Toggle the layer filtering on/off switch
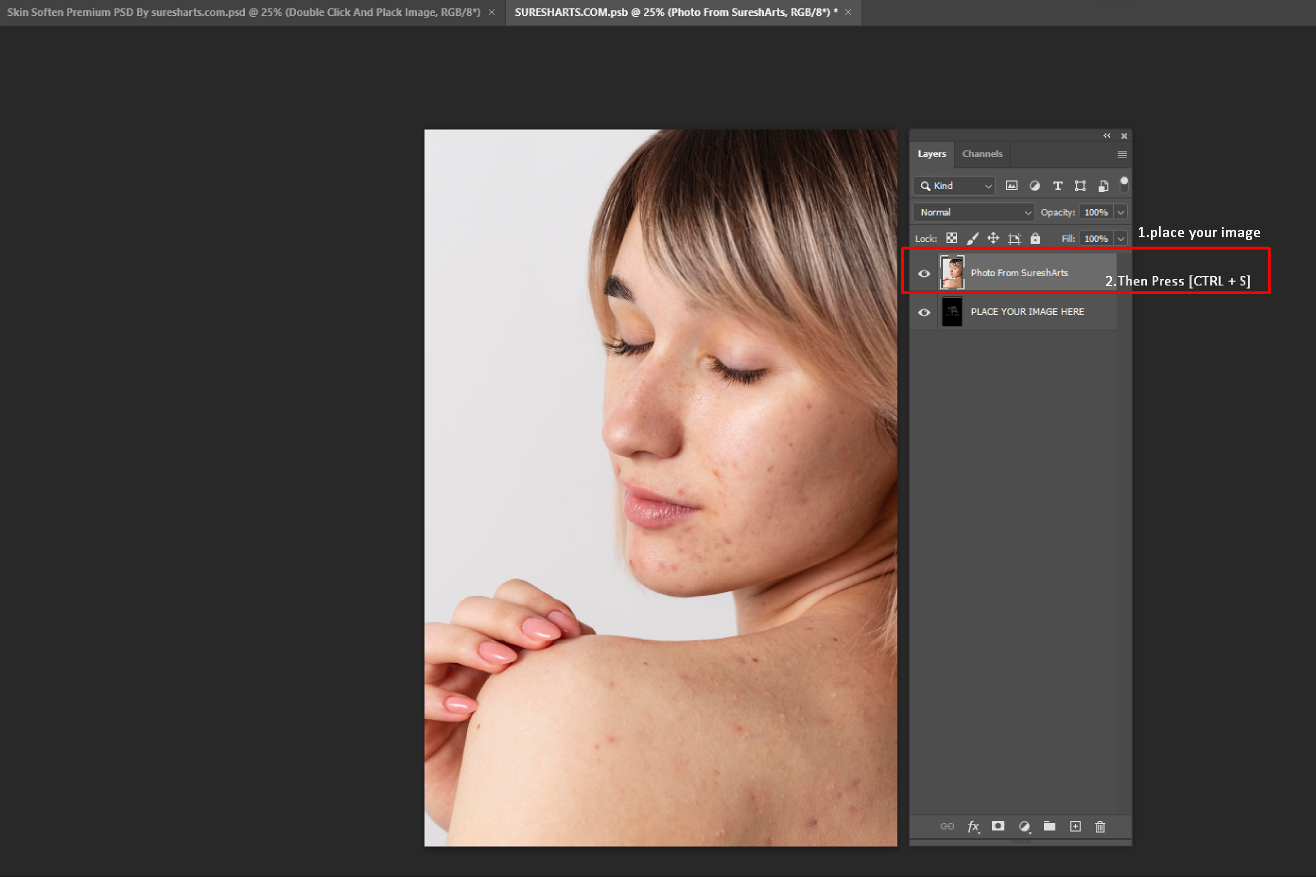Viewport: 1316px width, 877px height. click(1124, 183)
